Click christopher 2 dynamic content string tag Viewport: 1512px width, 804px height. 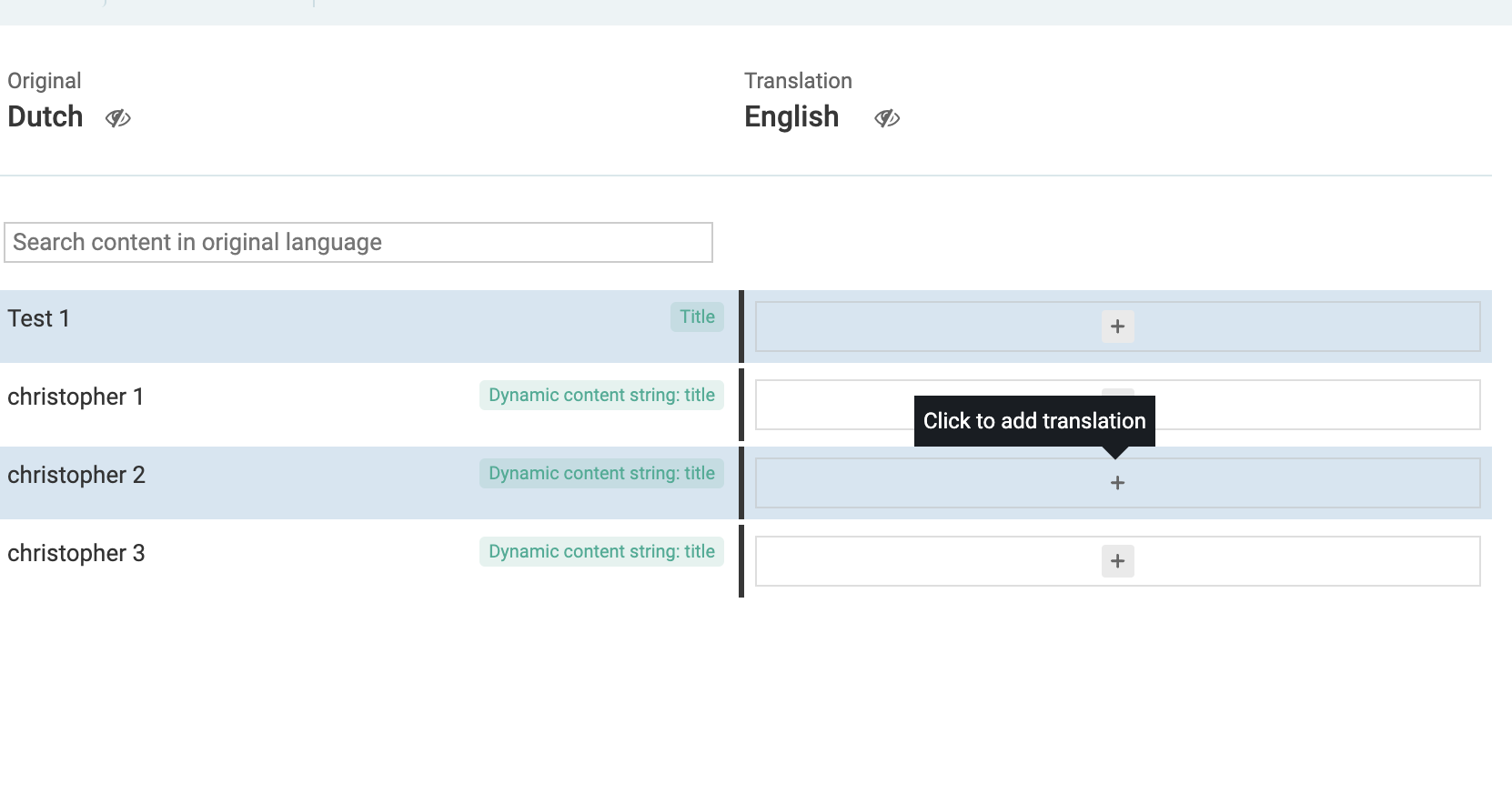(601, 473)
